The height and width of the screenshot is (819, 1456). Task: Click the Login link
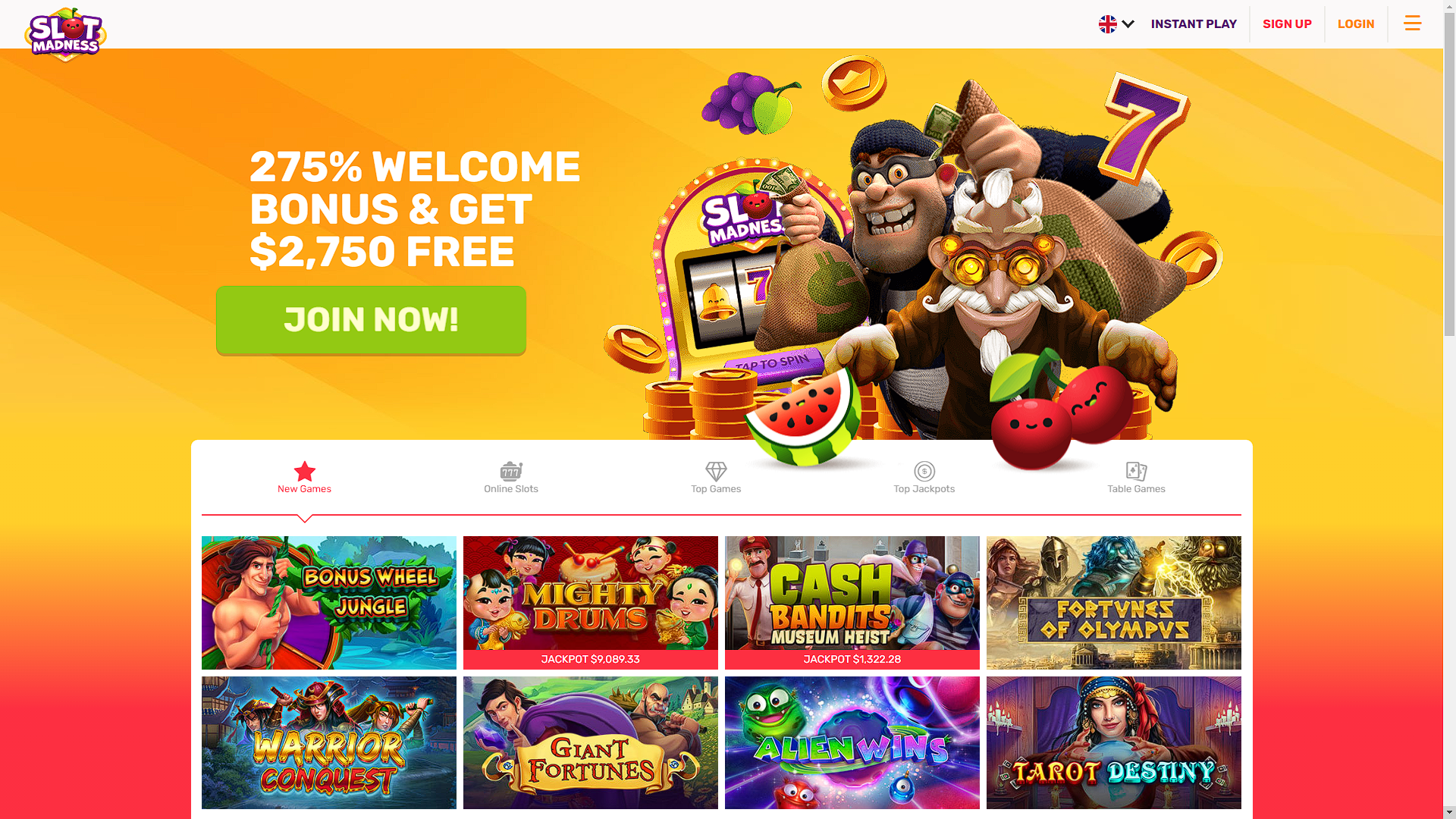pos(1356,24)
